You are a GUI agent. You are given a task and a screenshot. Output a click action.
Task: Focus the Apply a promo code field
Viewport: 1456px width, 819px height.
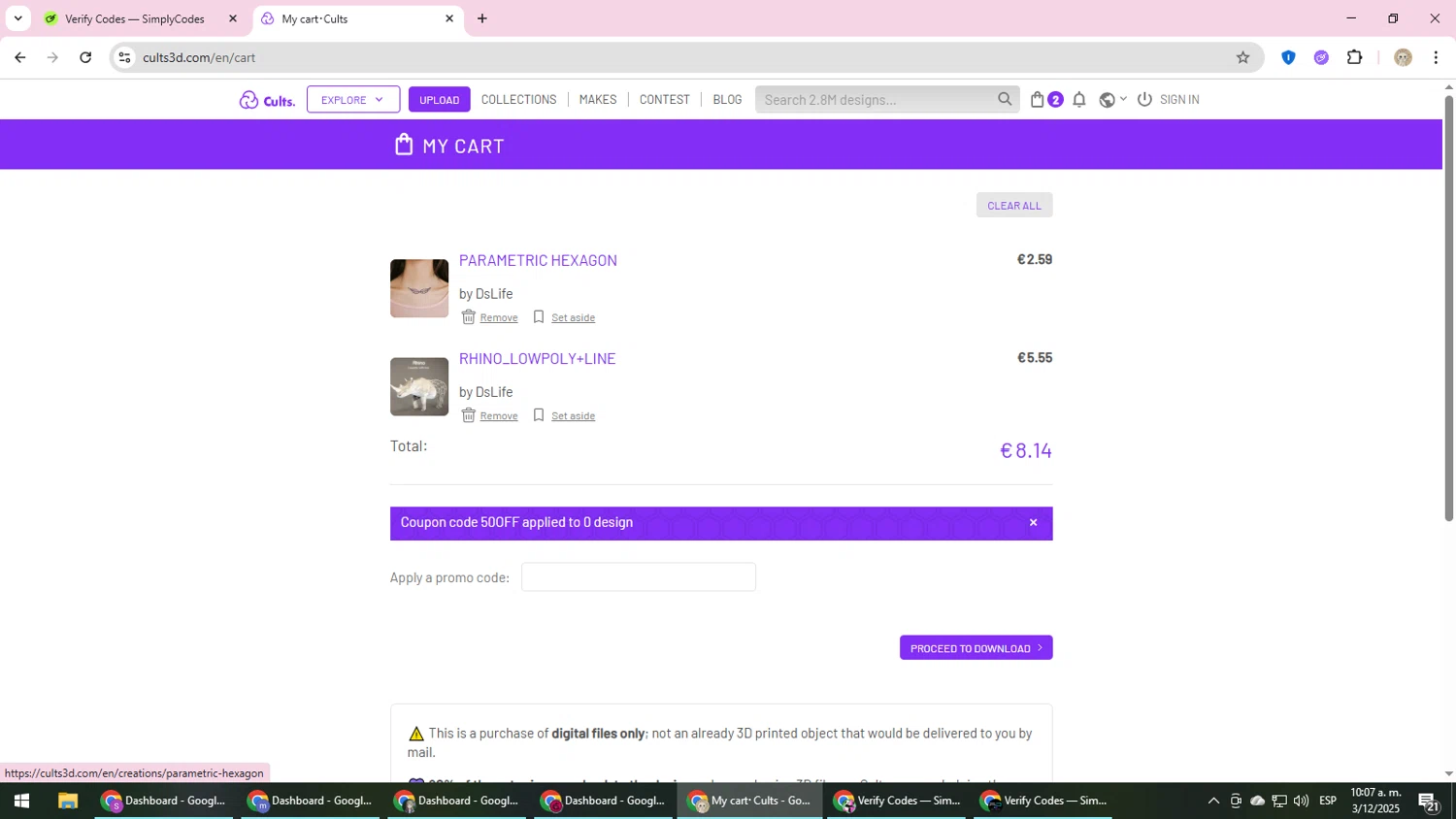[639, 577]
